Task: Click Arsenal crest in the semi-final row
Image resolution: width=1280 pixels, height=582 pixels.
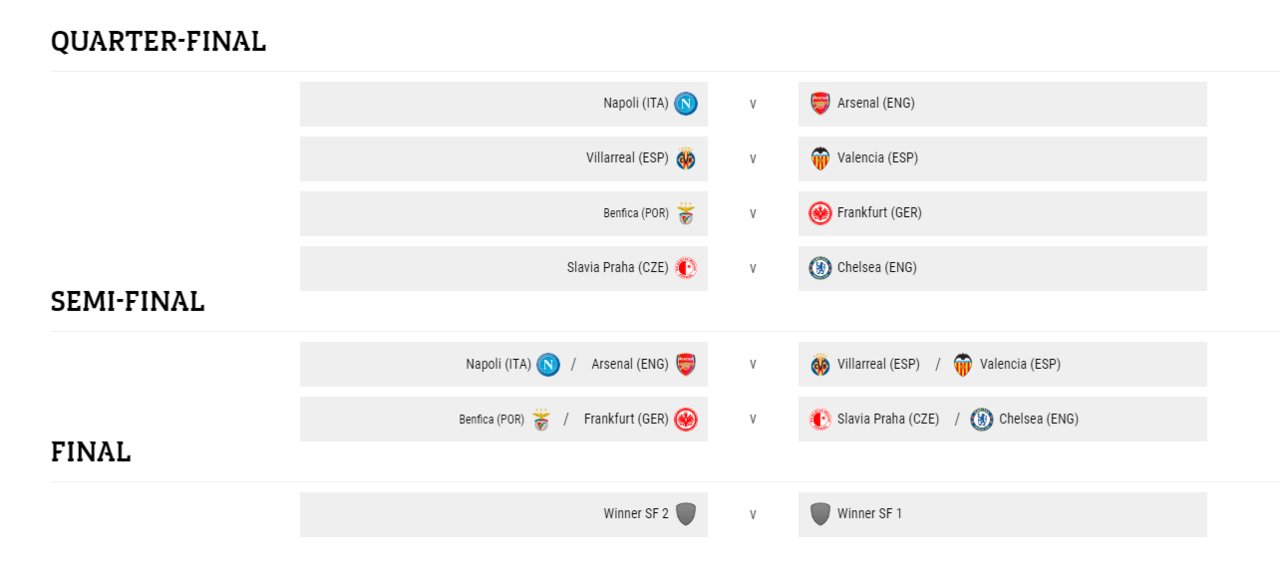Action: pos(685,364)
